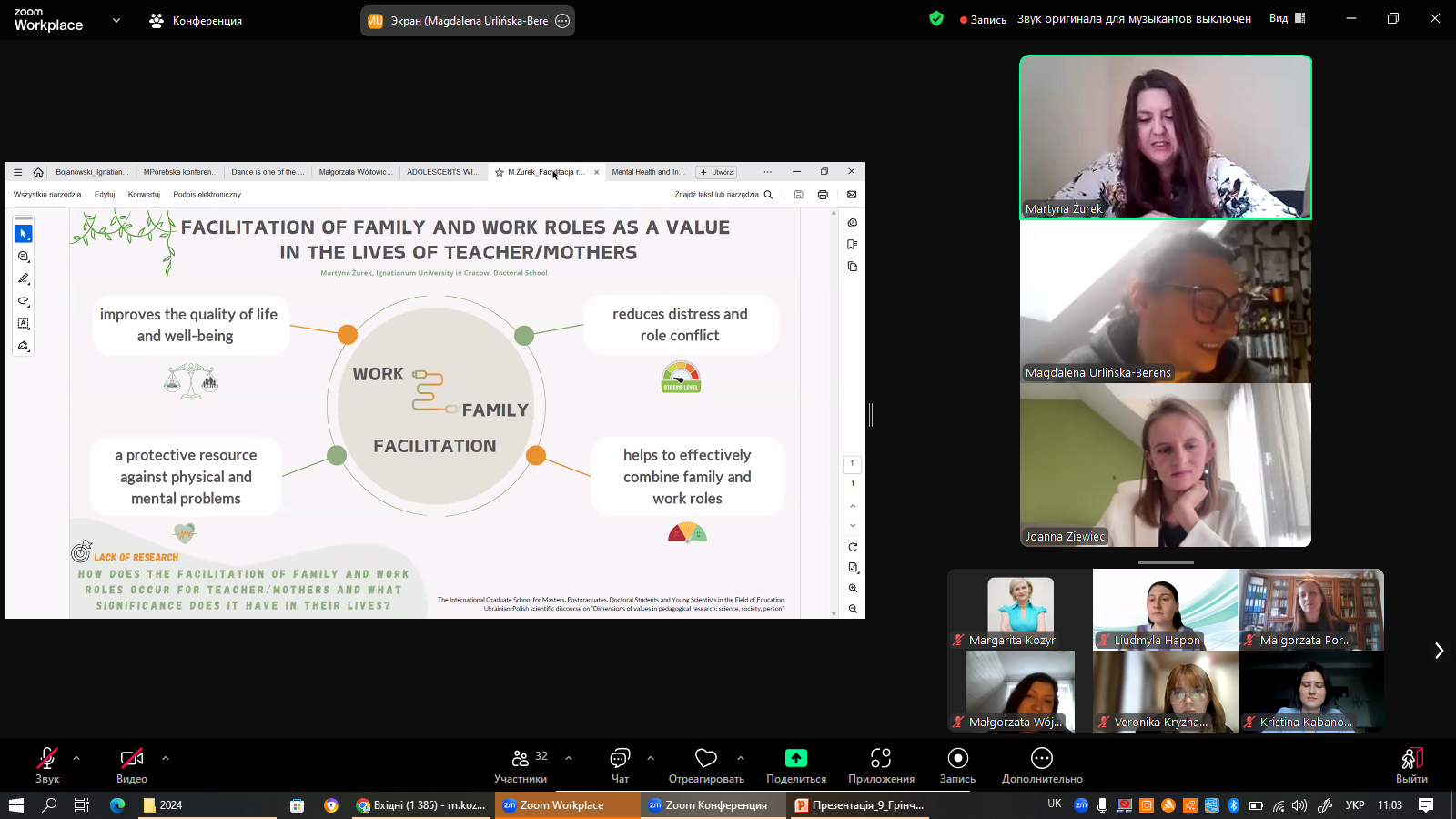Viewport: 1456px width, 819px height.
Task: Click the green encryption shield icon
Action: [x=936, y=18]
